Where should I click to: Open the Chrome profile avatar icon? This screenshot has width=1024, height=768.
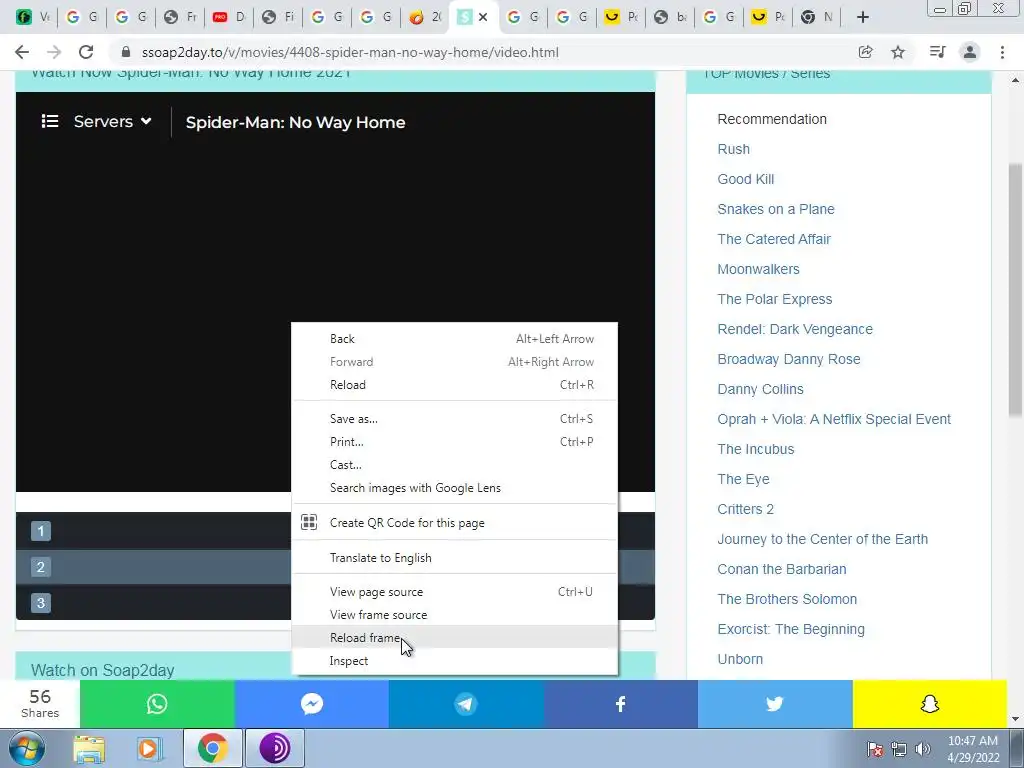(x=970, y=52)
